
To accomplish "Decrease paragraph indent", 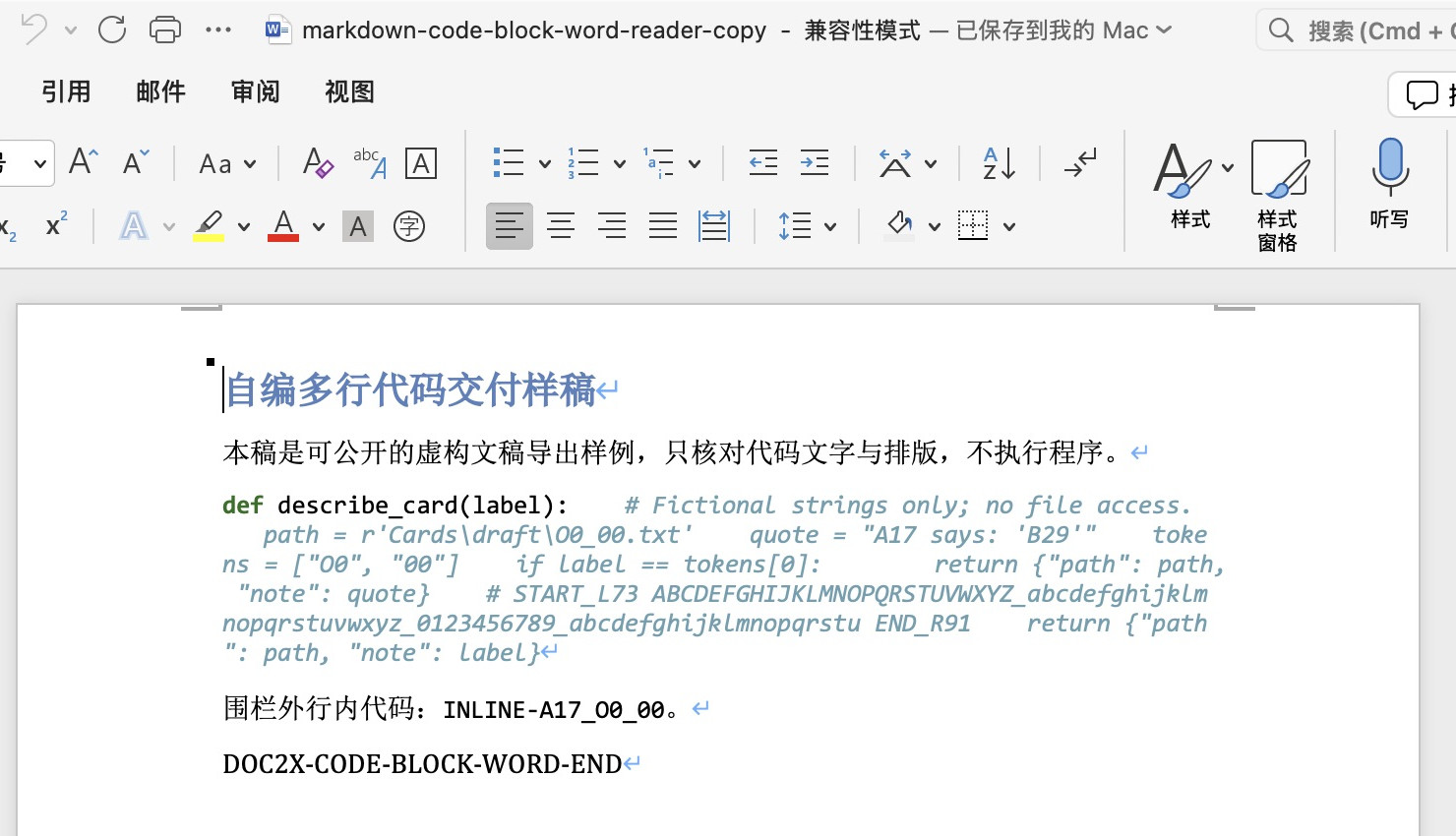I will [762, 162].
